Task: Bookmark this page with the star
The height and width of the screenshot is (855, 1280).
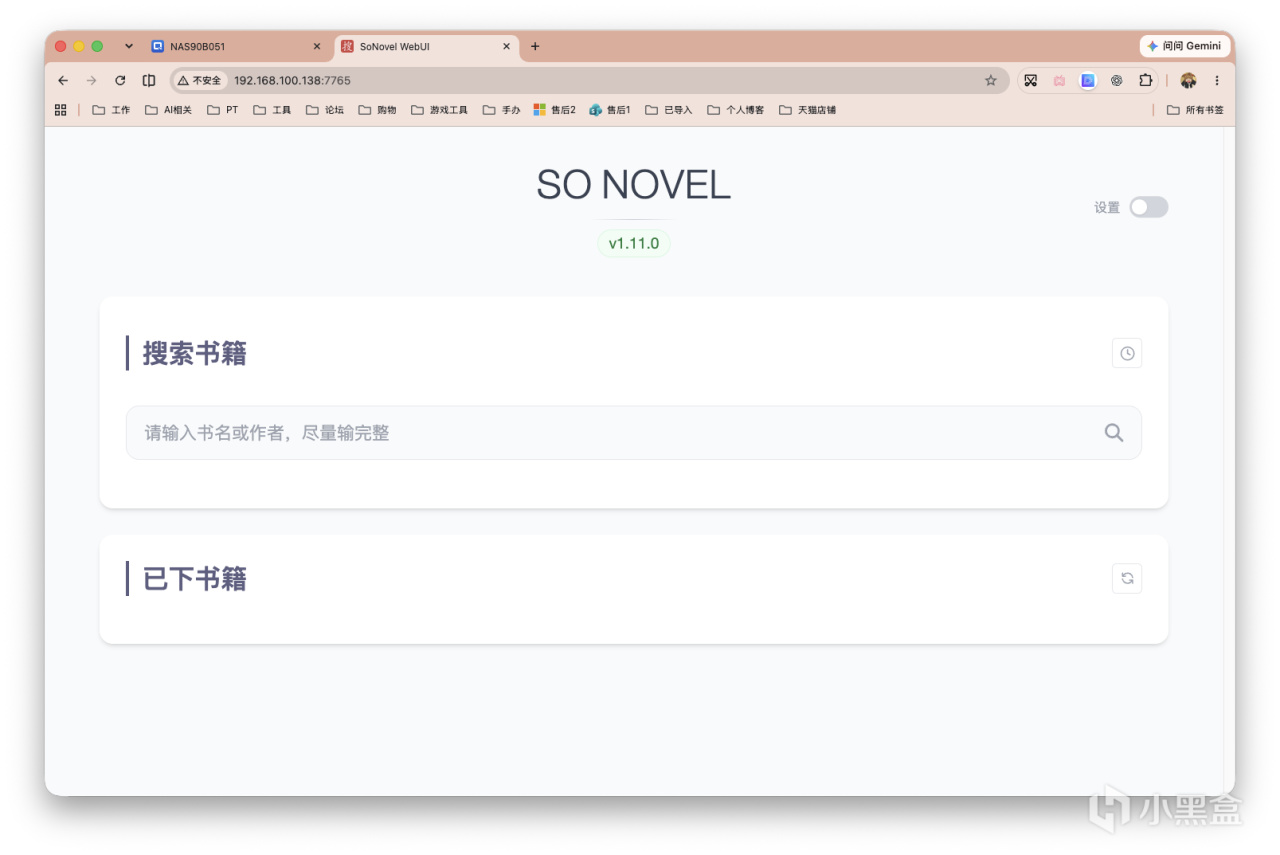Action: click(991, 80)
